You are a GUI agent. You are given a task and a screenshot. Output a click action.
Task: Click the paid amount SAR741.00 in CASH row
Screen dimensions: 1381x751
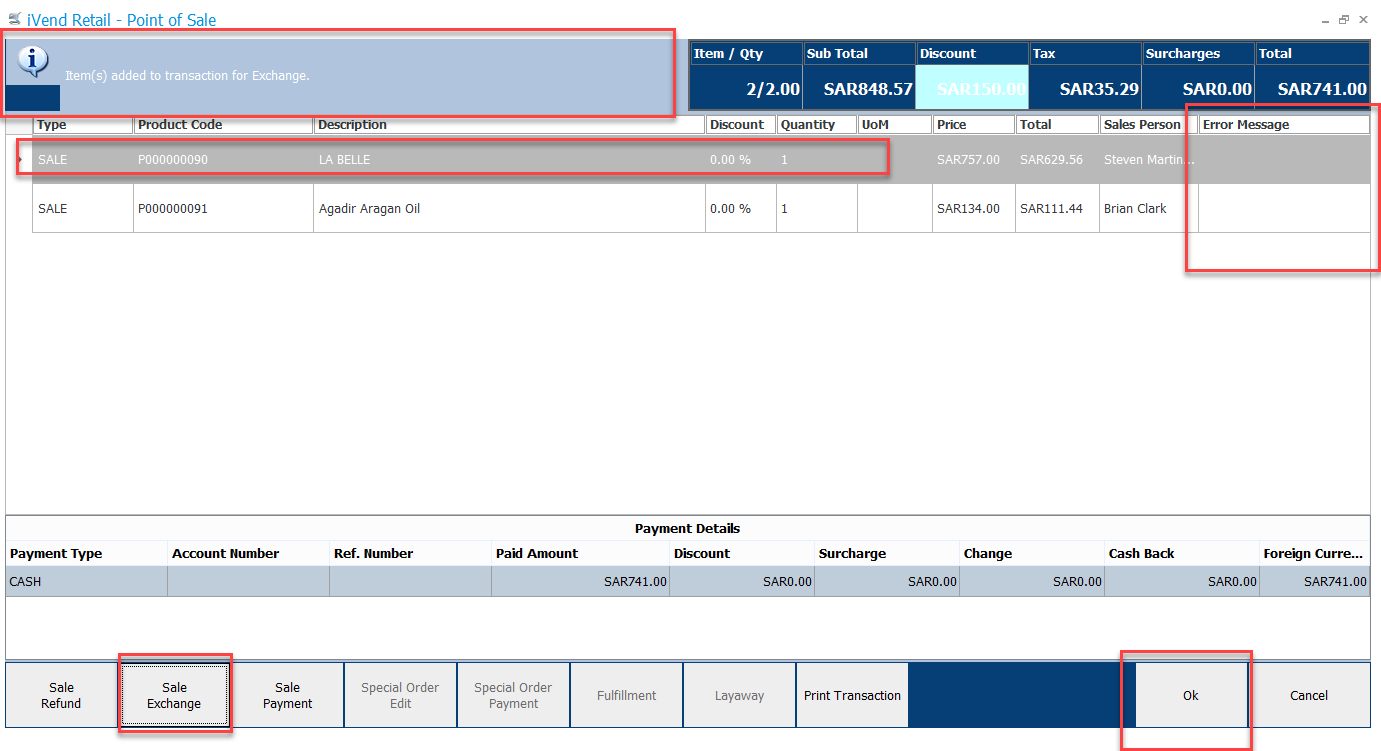[x=635, y=581]
